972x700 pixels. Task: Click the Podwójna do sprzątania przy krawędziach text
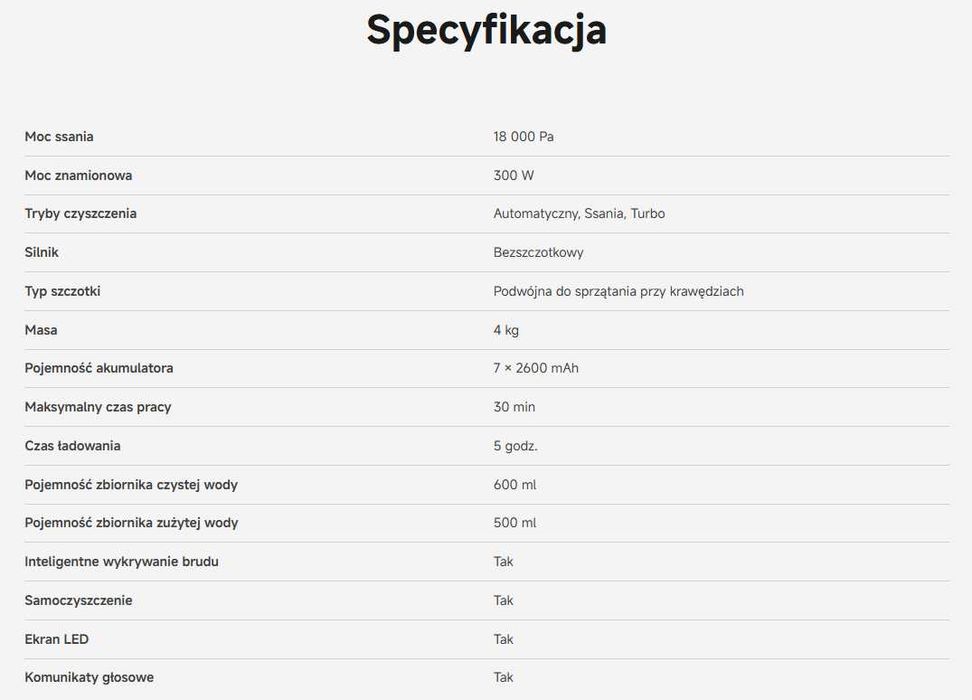tap(618, 291)
